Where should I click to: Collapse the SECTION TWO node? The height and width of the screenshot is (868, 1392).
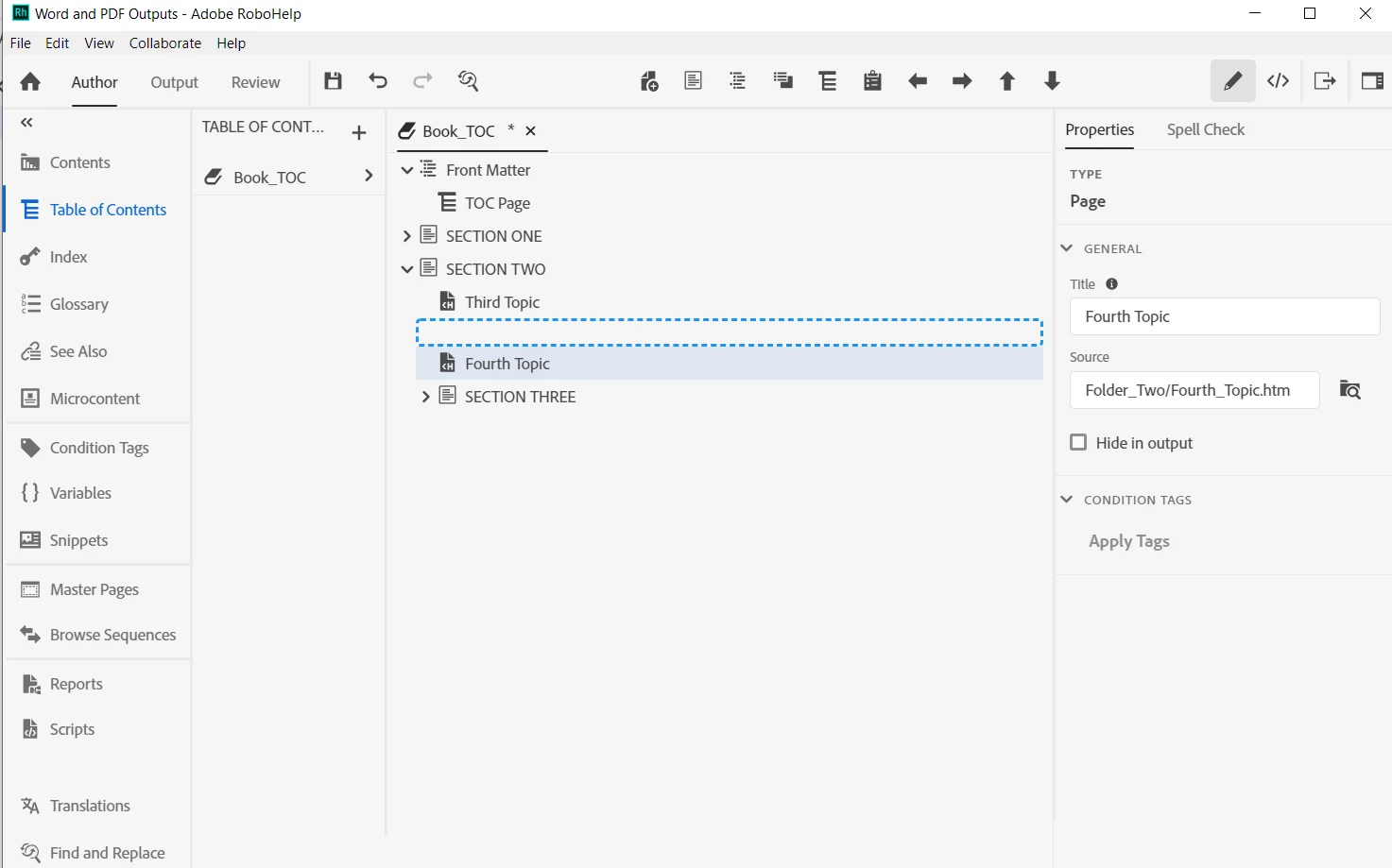pyautogui.click(x=407, y=269)
